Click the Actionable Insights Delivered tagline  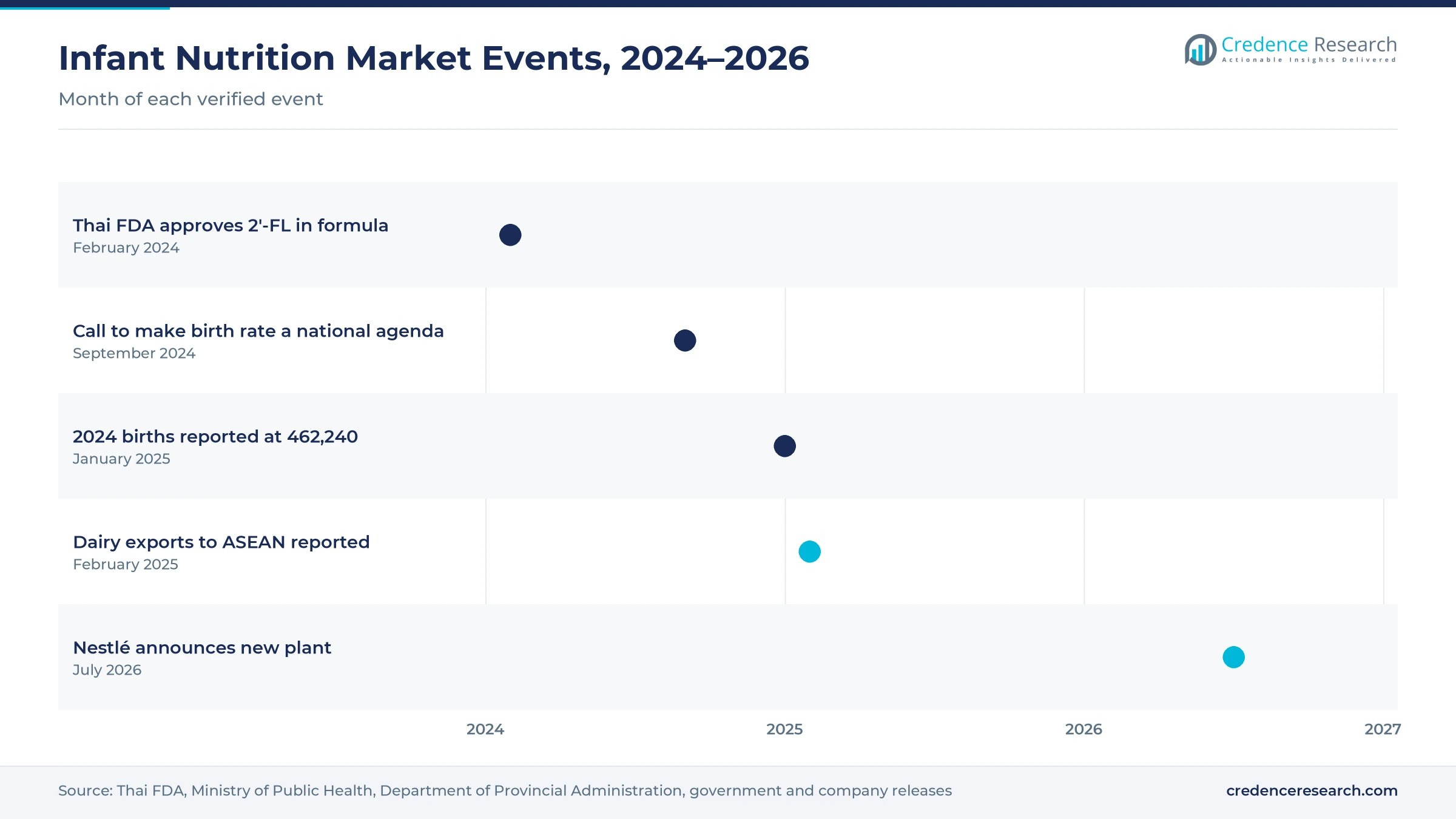coord(1309,60)
